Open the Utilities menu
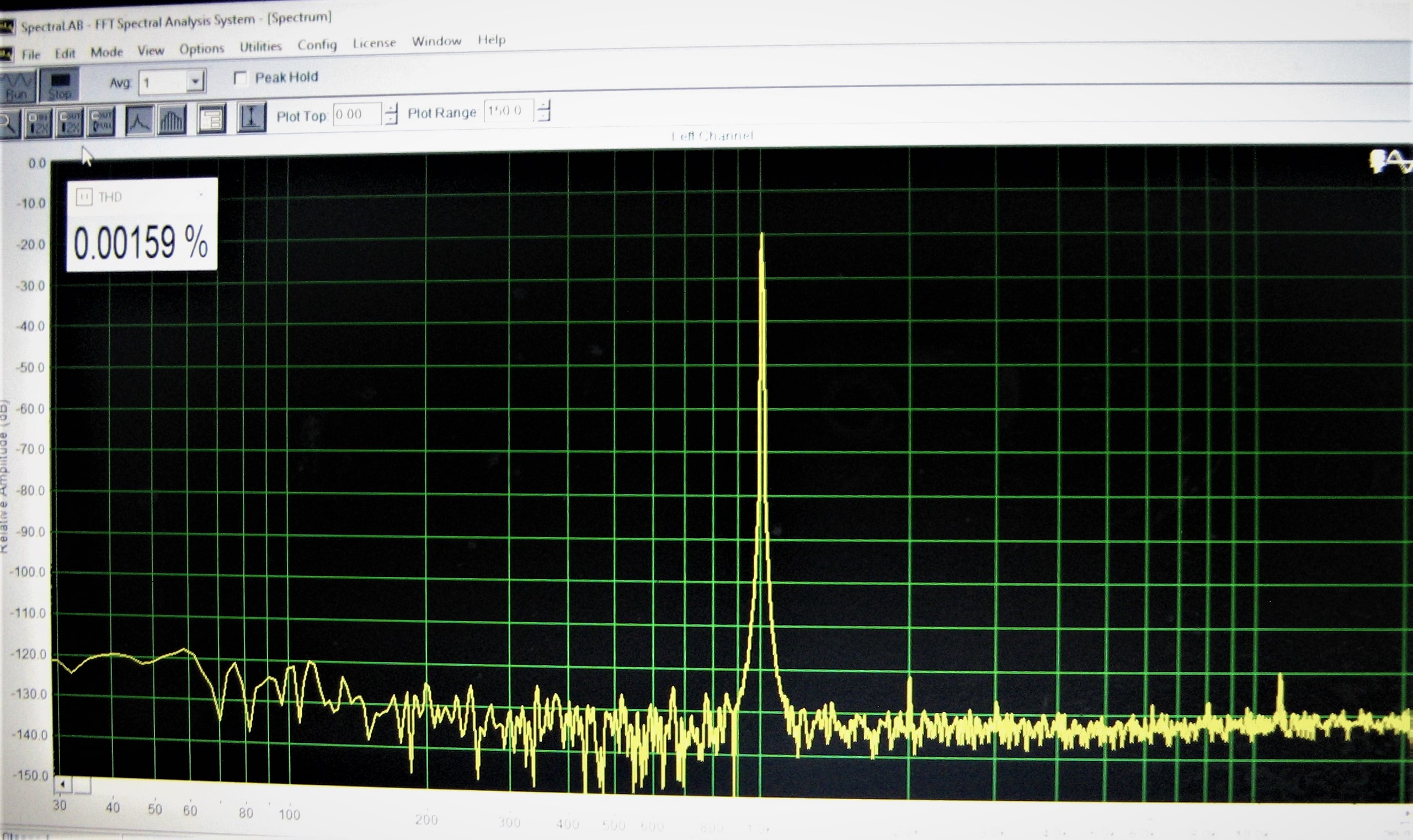Viewport: 1413px width, 840px height. (260, 46)
